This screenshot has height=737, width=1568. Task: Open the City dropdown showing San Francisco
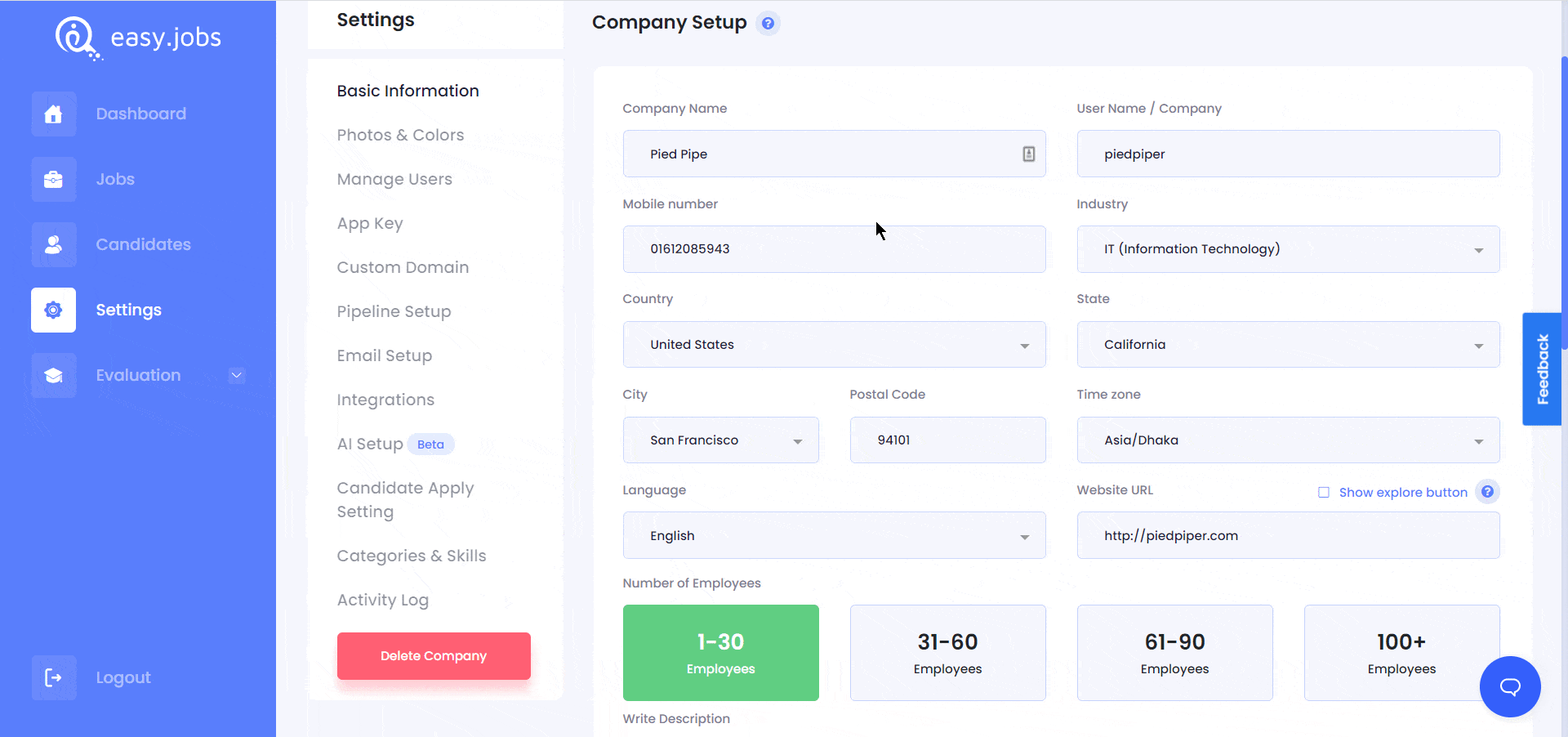[x=720, y=440]
